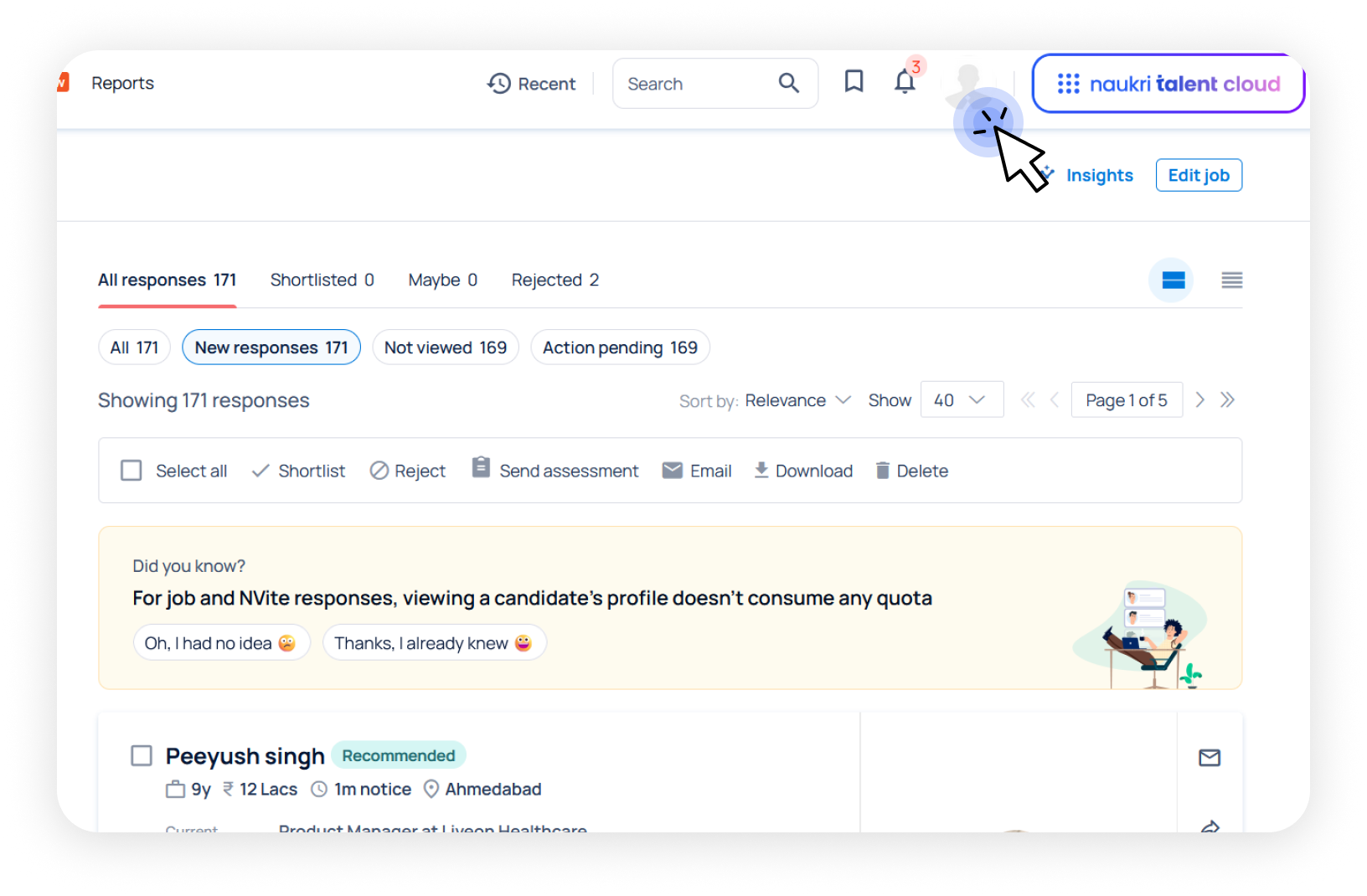Tick the checkbox beside Peeyush singh
Image resolution: width=1367 pixels, height=896 pixels.
[142, 756]
